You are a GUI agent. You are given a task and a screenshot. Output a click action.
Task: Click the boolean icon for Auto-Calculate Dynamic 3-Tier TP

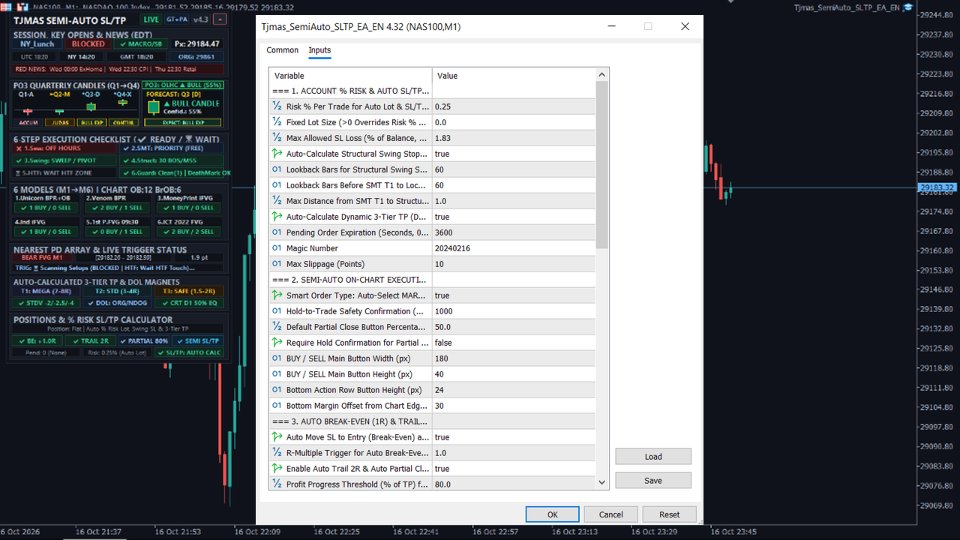click(277, 217)
